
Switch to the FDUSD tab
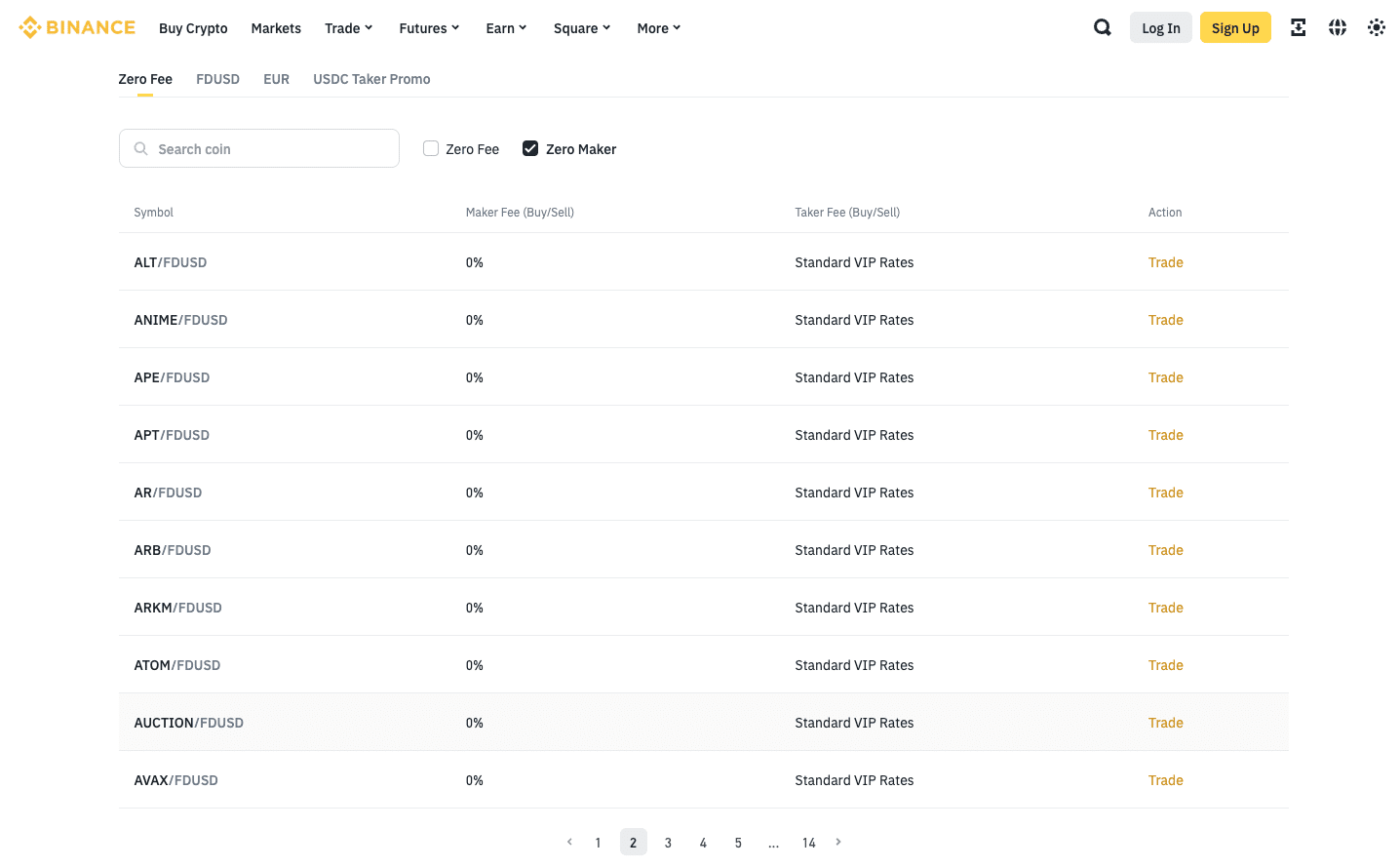click(217, 79)
